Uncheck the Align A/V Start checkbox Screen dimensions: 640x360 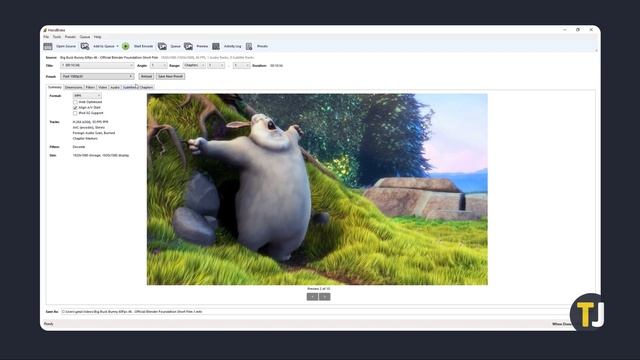[x=75, y=107]
